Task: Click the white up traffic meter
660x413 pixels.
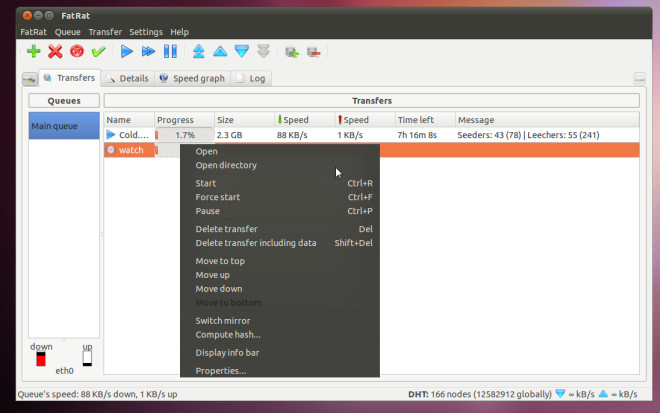Action: point(87,358)
